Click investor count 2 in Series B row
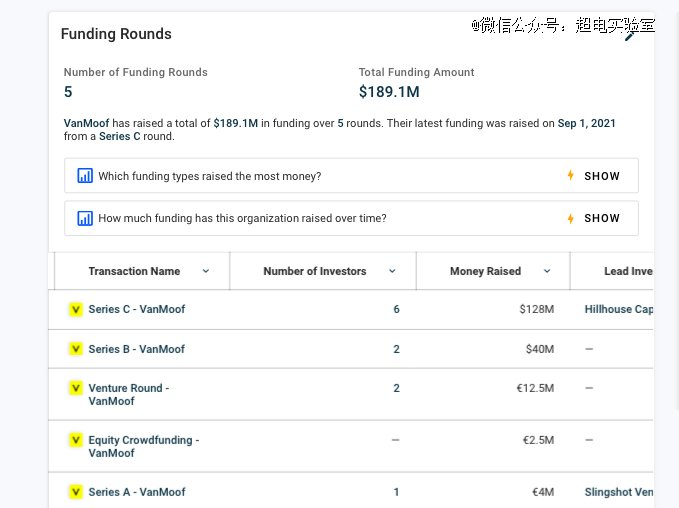 [396, 349]
